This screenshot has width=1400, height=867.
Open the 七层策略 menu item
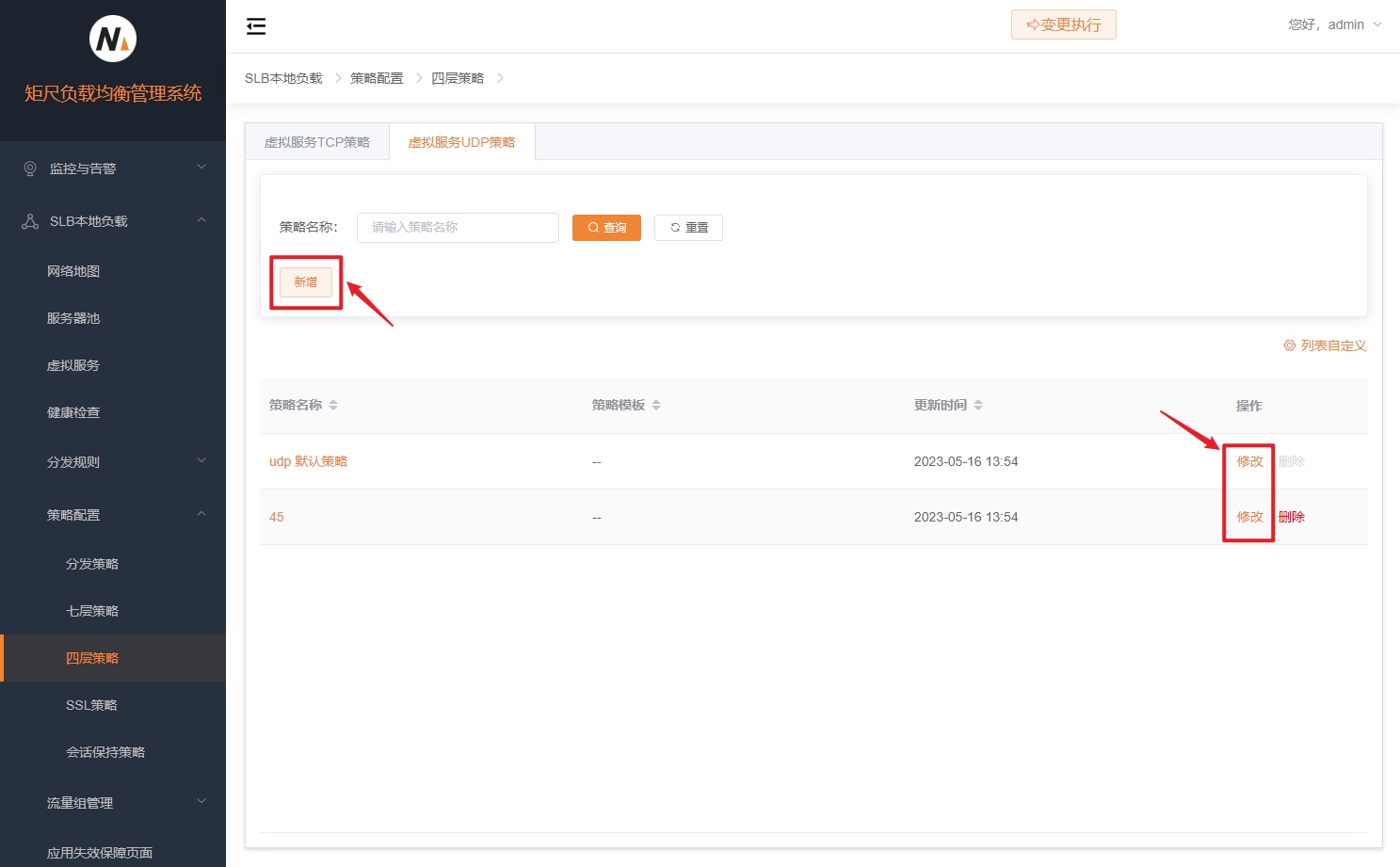[x=92, y=611]
